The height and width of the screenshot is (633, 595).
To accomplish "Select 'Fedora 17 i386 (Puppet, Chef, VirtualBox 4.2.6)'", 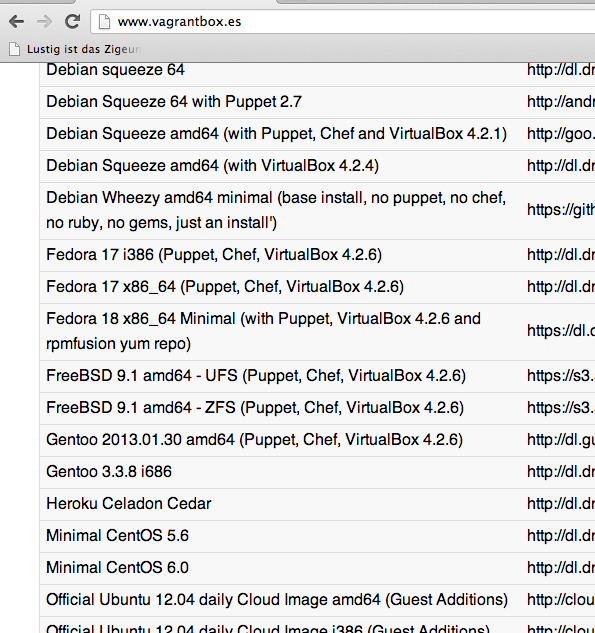I will coord(214,255).
